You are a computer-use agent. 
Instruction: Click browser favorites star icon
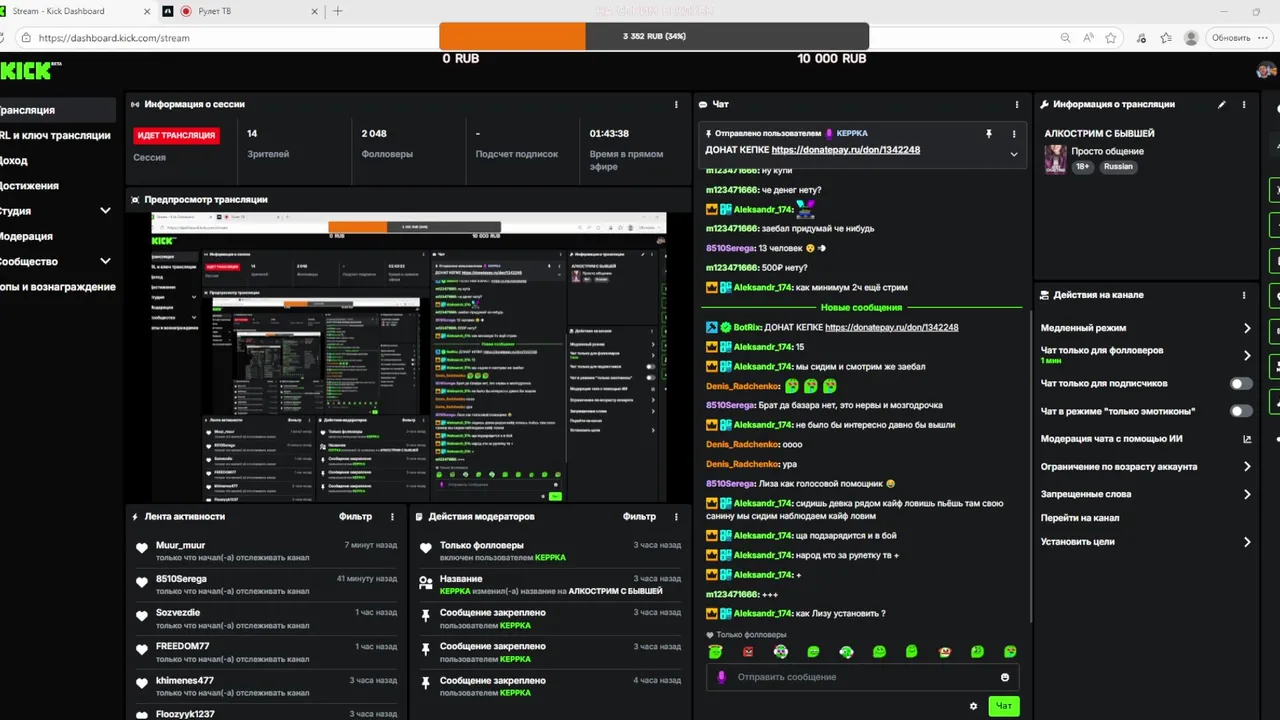(1111, 38)
